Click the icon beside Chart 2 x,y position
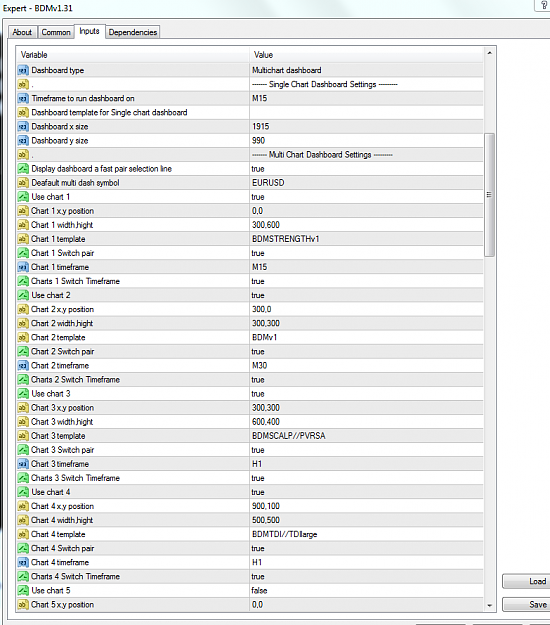The height and width of the screenshot is (625, 550). (x=23, y=309)
